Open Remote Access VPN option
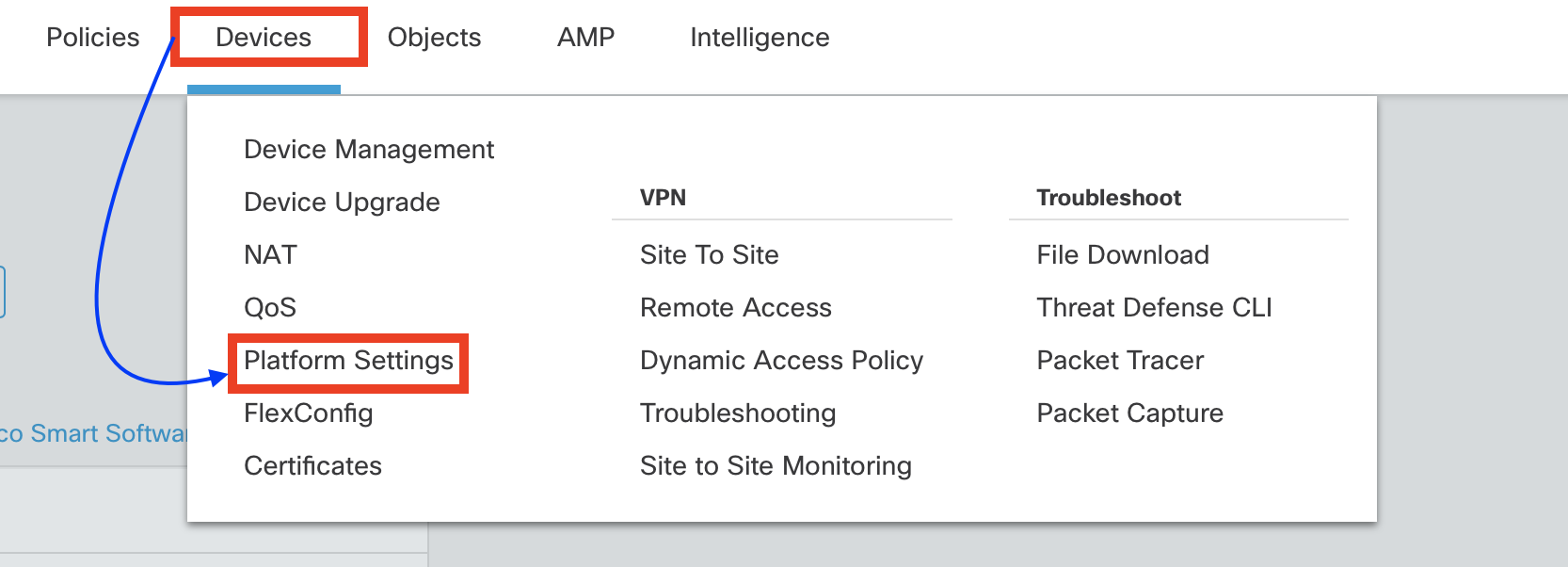The width and height of the screenshot is (1568, 567). [735, 308]
